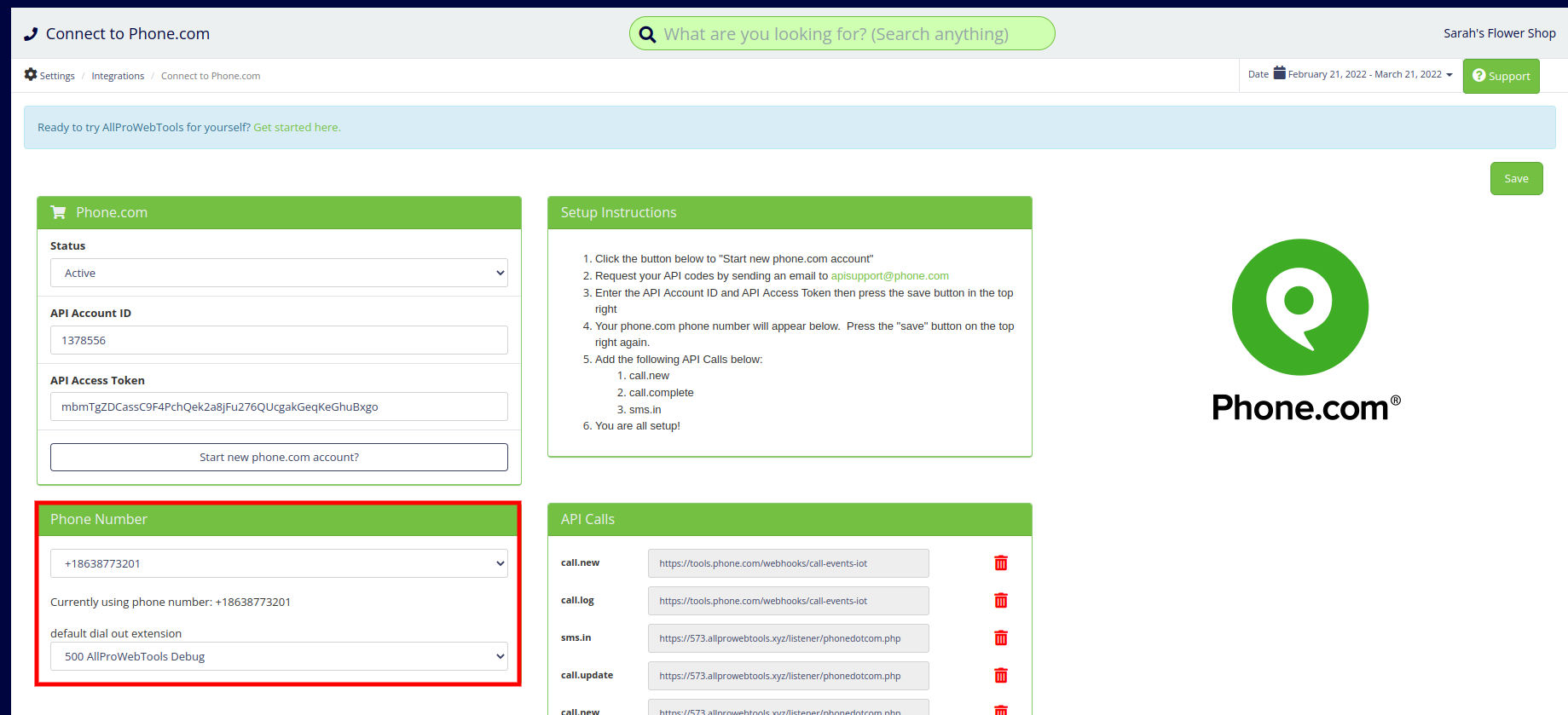Click the 'sms.in' row label
The width and height of the screenshot is (1568, 715).
pyautogui.click(x=576, y=637)
